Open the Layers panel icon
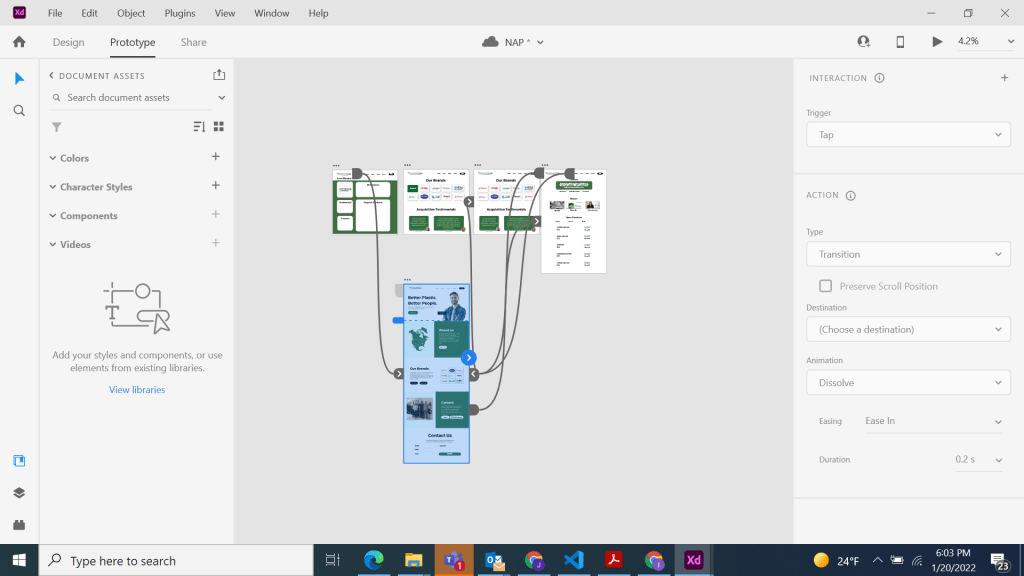 click(x=19, y=493)
